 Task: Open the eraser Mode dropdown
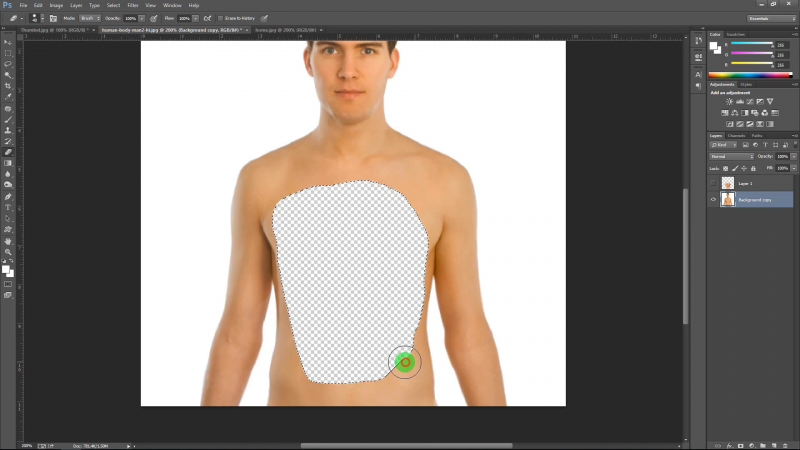coord(90,18)
